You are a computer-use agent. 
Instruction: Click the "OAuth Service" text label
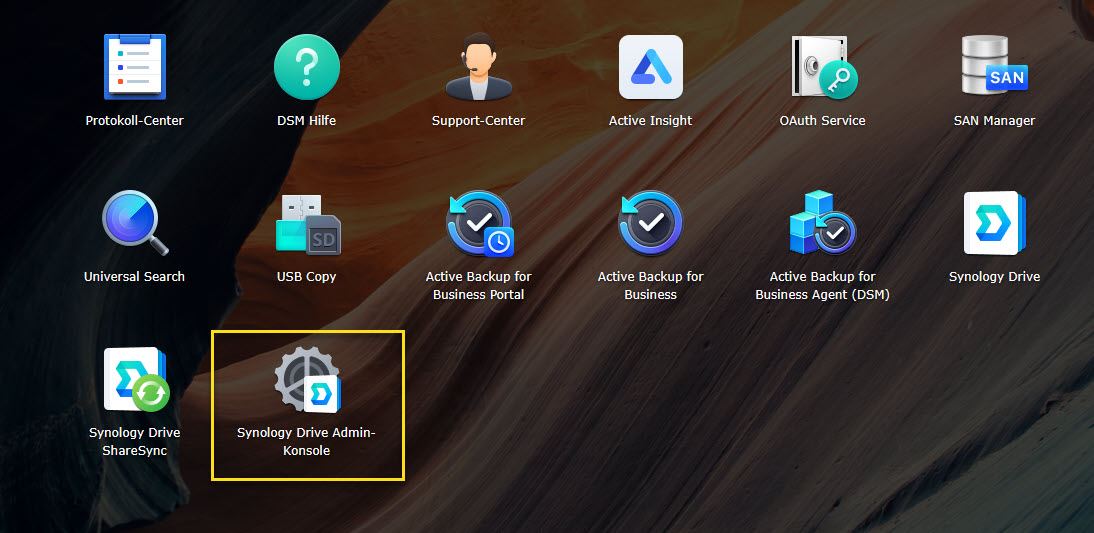pos(822,121)
